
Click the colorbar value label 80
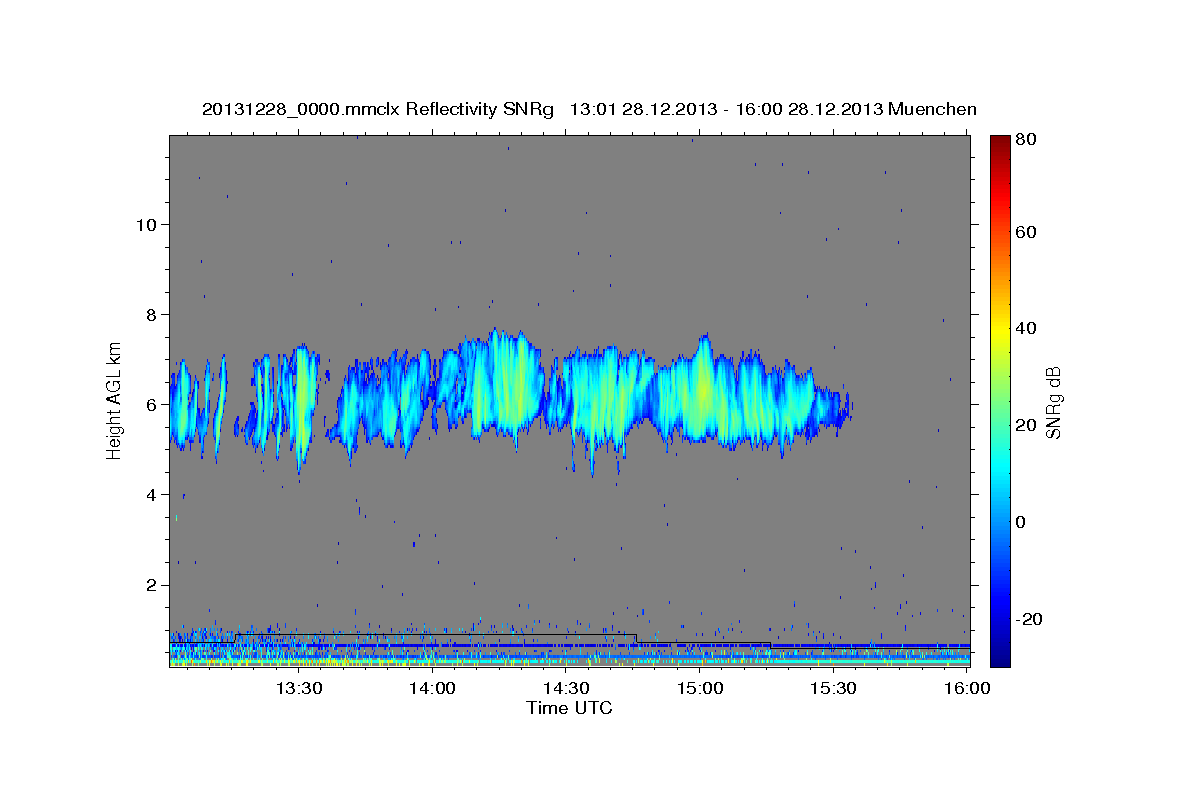[1025, 139]
